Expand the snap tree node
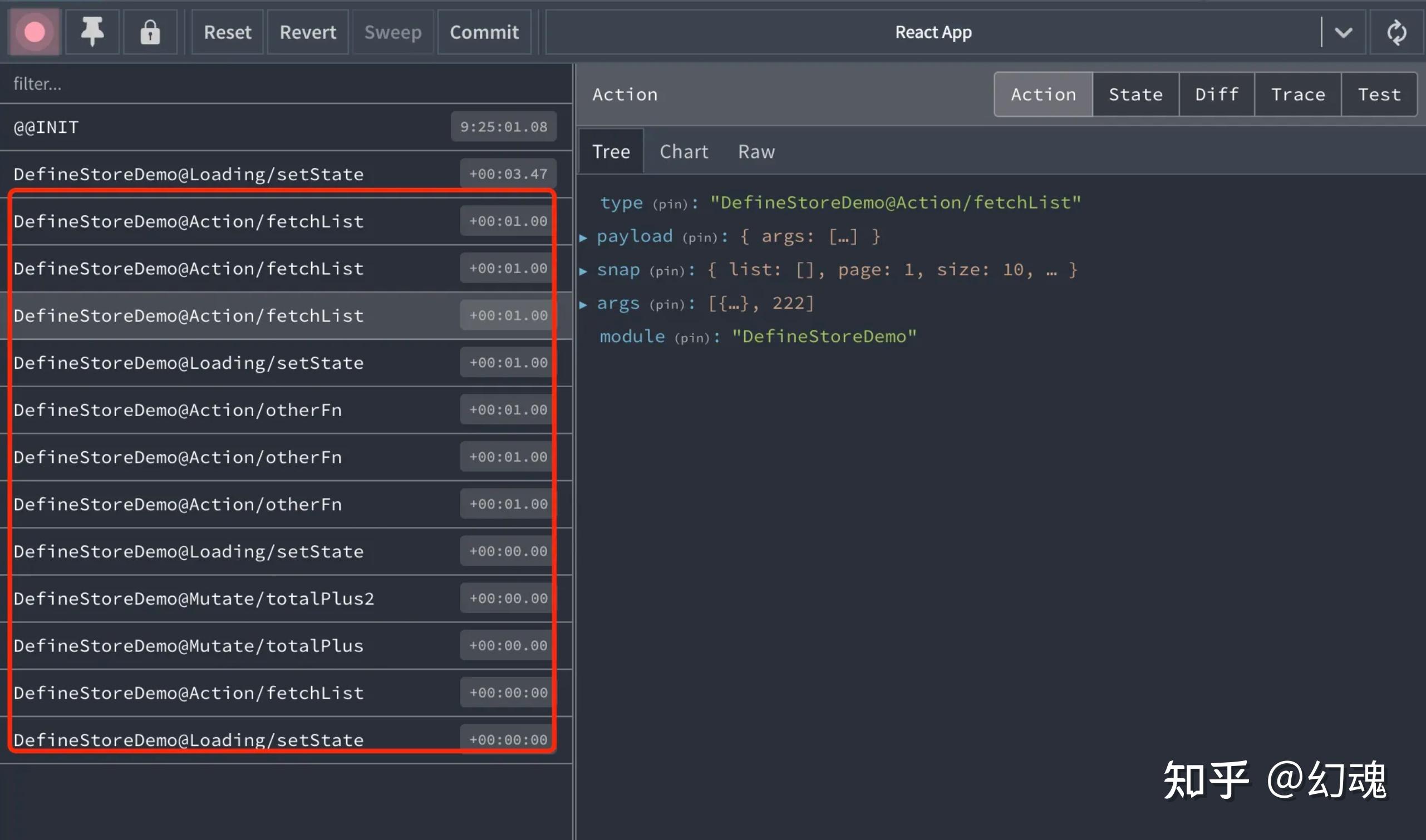The height and width of the screenshot is (840, 1426). click(583, 271)
